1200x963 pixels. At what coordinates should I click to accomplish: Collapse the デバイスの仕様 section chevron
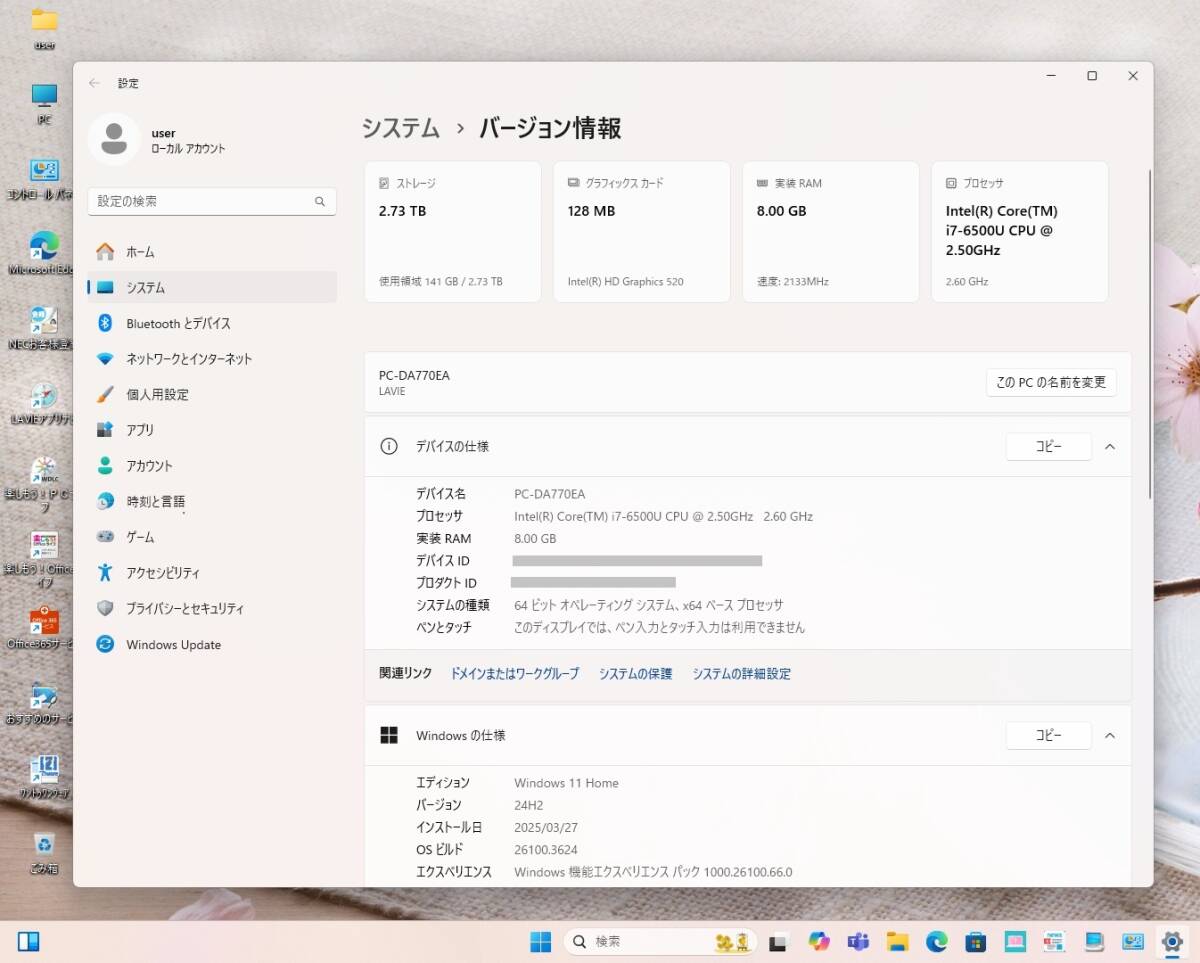tap(1110, 447)
